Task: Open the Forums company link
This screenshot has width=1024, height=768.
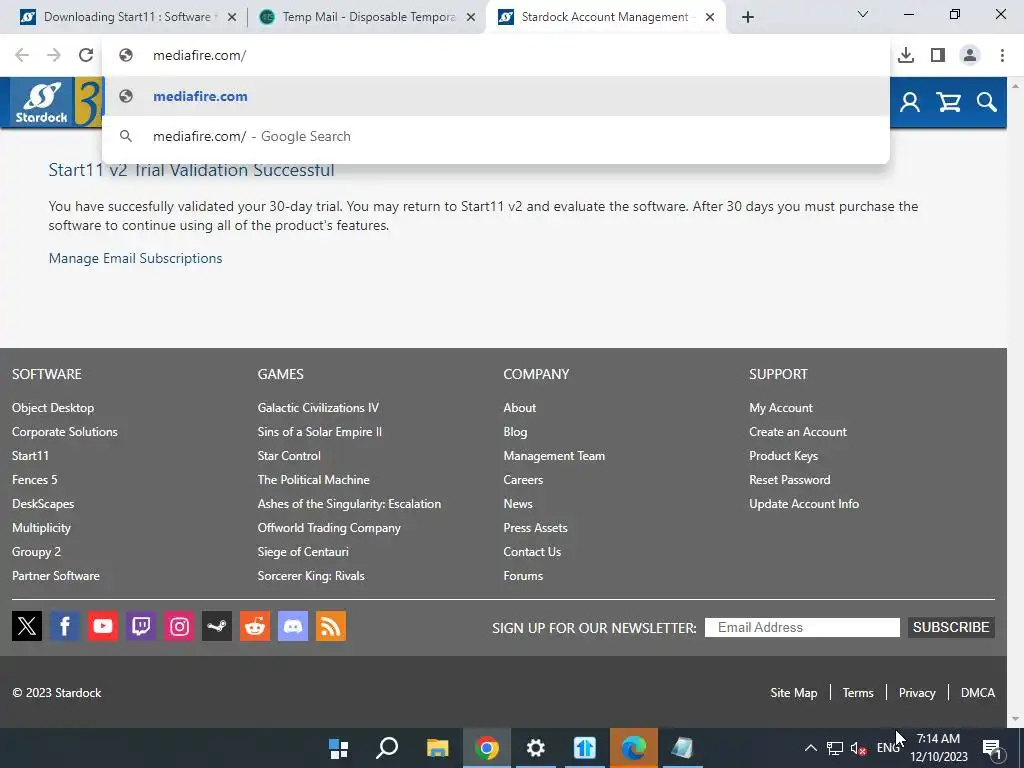Action: [x=523, y=575]
